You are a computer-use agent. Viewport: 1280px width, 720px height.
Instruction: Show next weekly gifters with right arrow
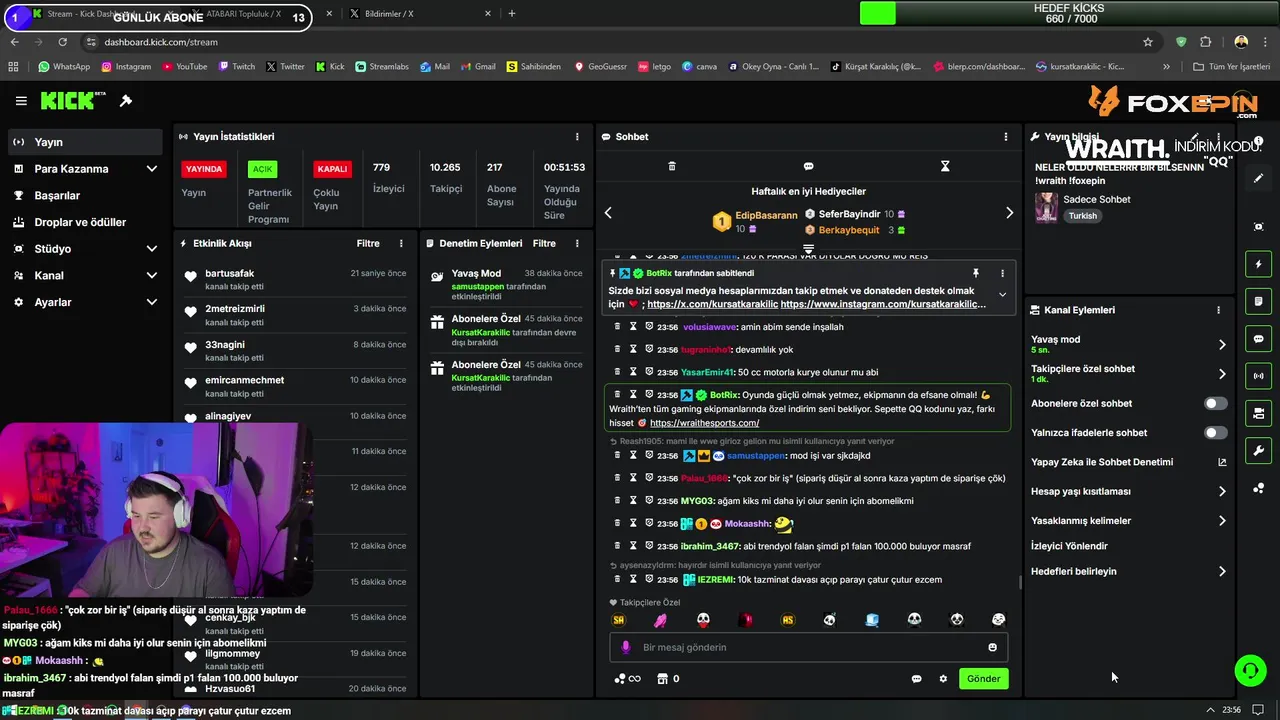[1009, 213]
